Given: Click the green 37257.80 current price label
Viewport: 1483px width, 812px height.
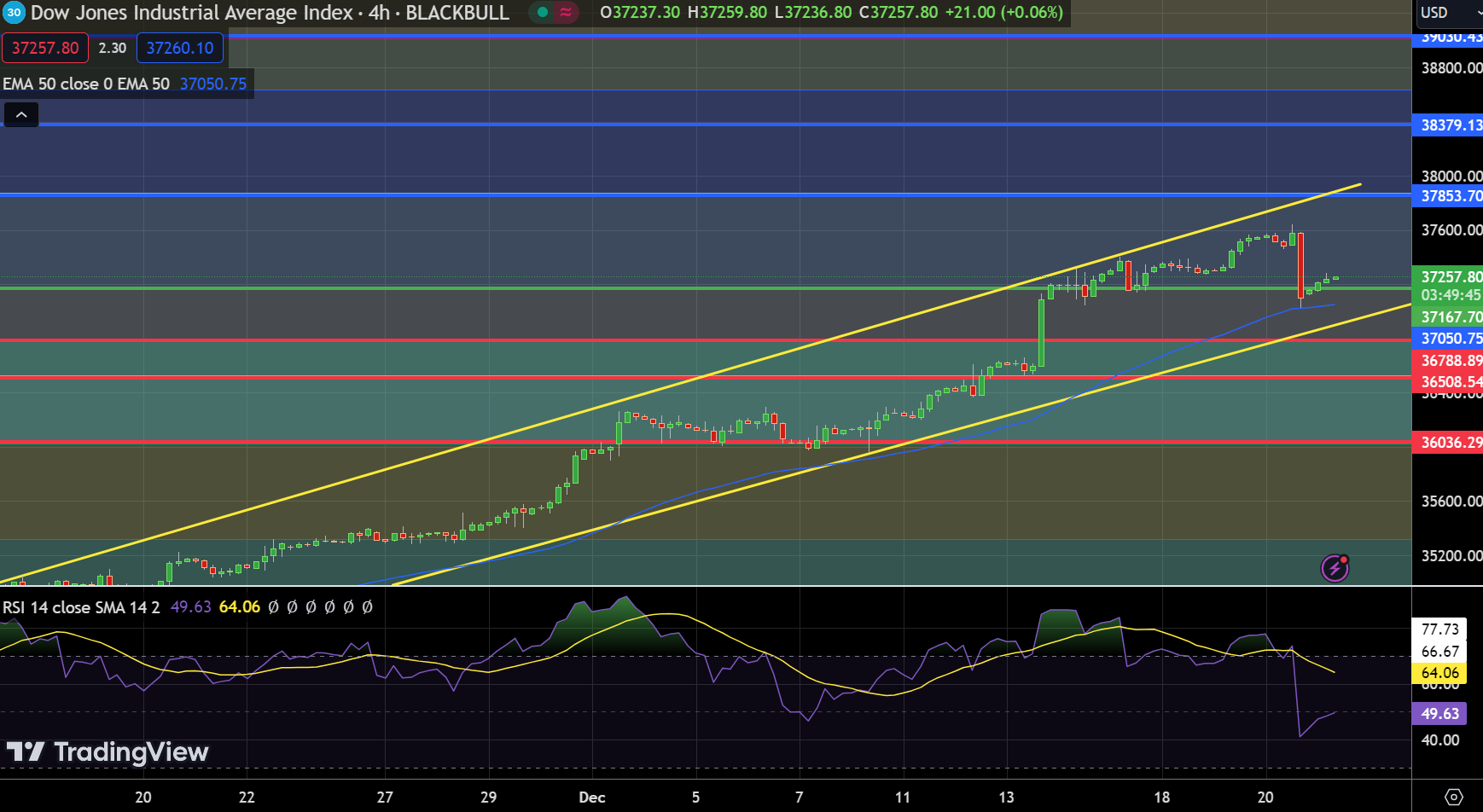Looking at the screenshot, I should (x=1448, y=276).
